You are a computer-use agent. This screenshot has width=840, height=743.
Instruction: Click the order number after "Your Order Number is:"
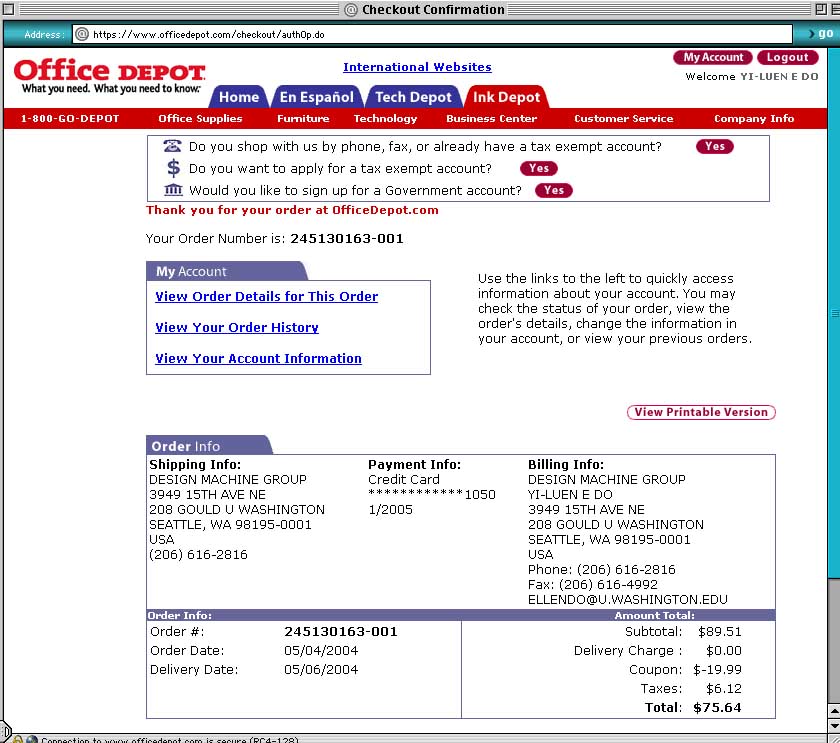[x=347, y=238]
